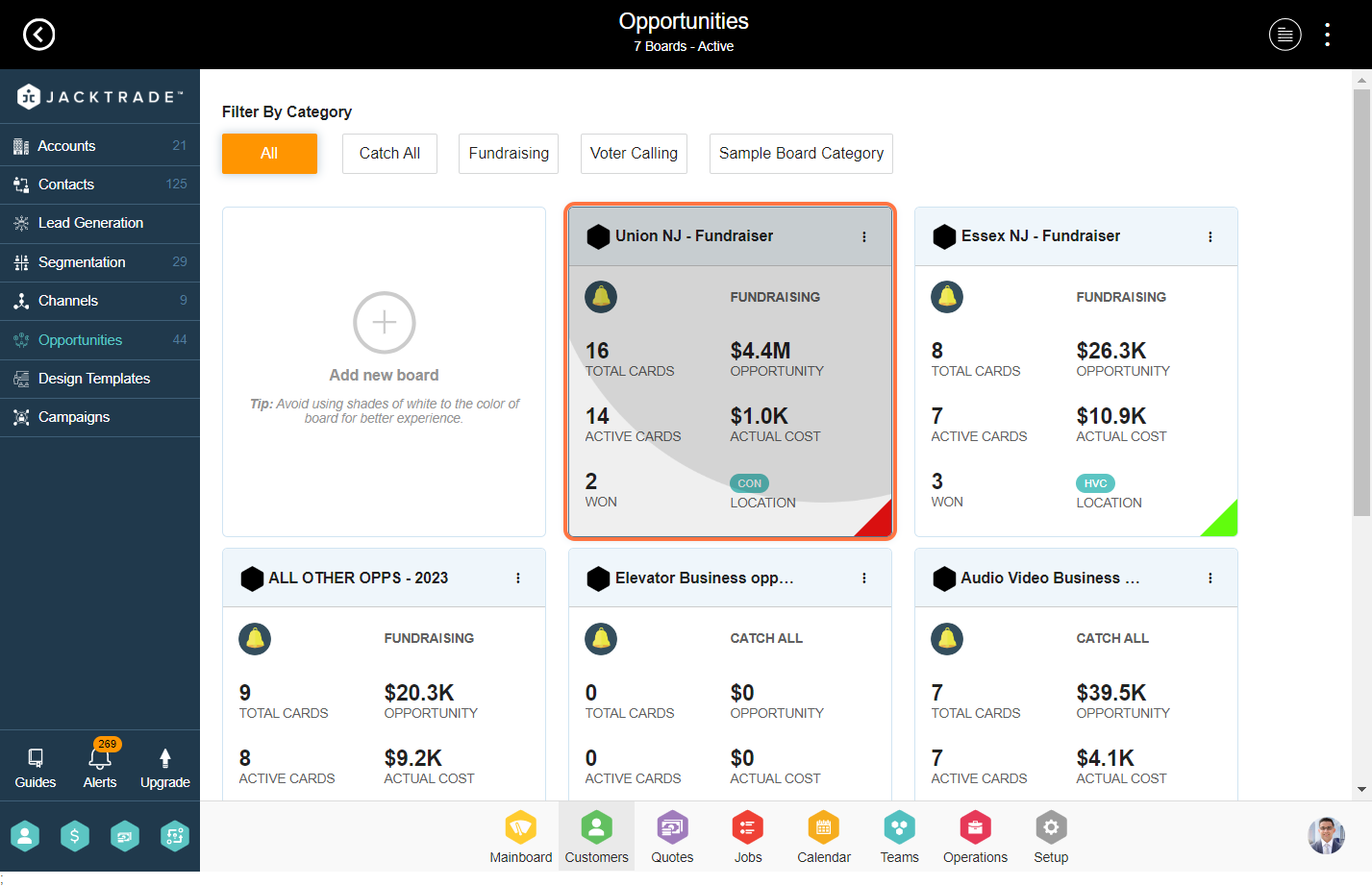Viewport: 1372px width, 886px height.
Task: Click hexagon icon of Elevator Business board
Action: pyautogui.click(x=598, y=578)
